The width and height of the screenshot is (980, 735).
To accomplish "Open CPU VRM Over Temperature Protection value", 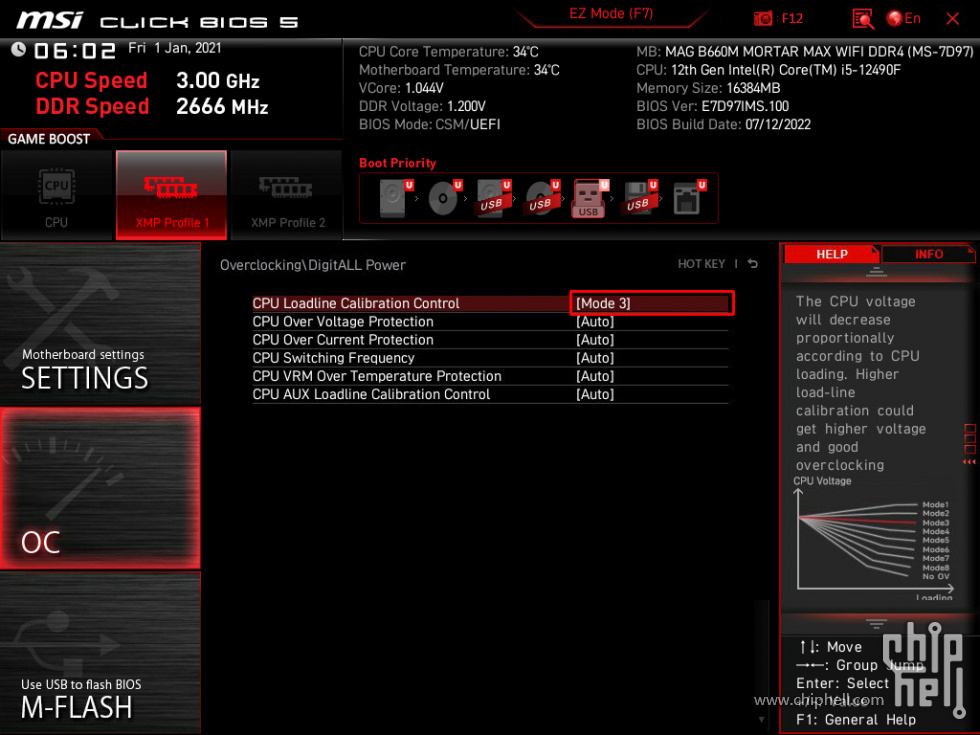I will coord(595,376).
